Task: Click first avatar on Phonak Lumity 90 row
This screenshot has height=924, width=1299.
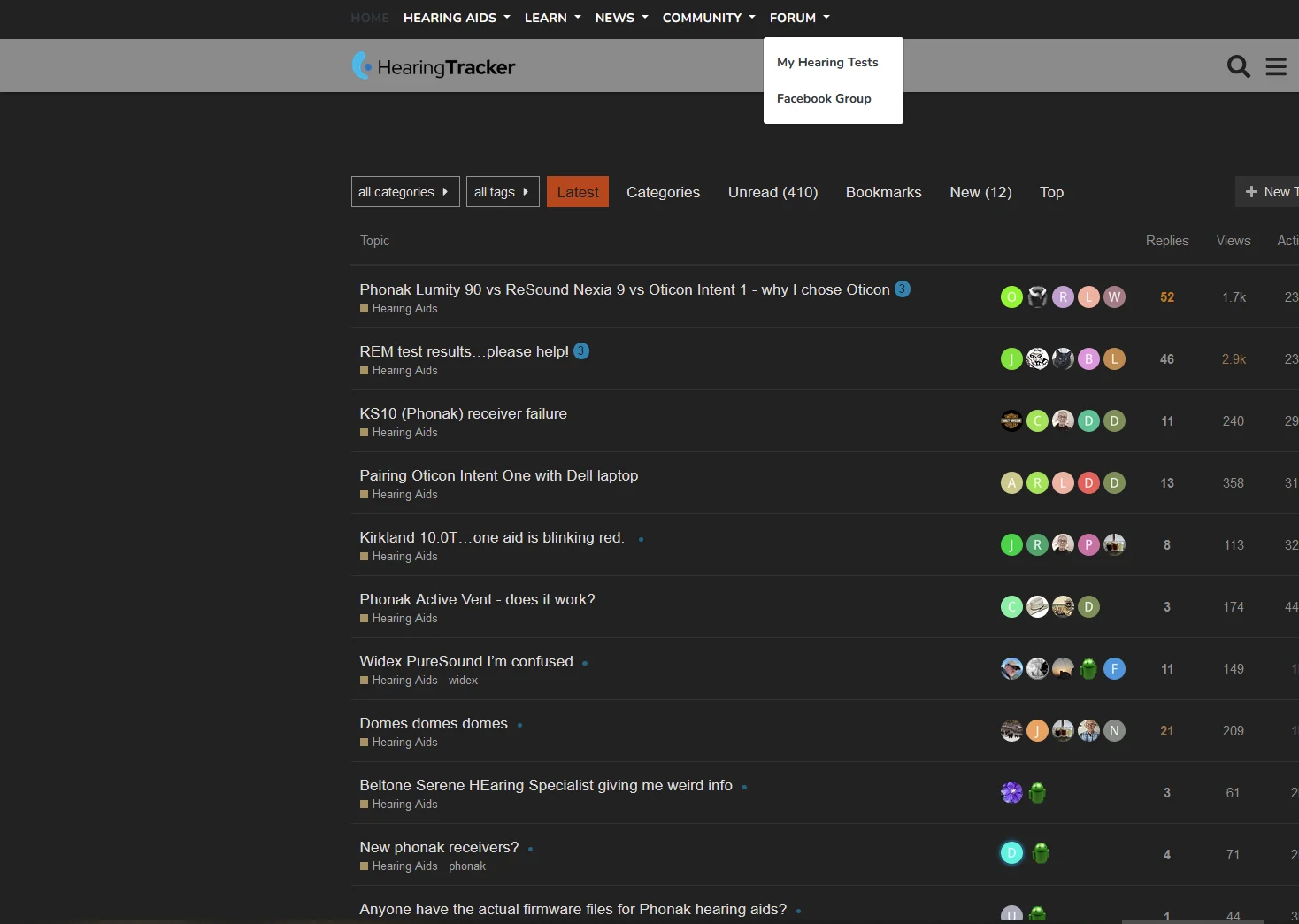Action: coord(1011,297)
